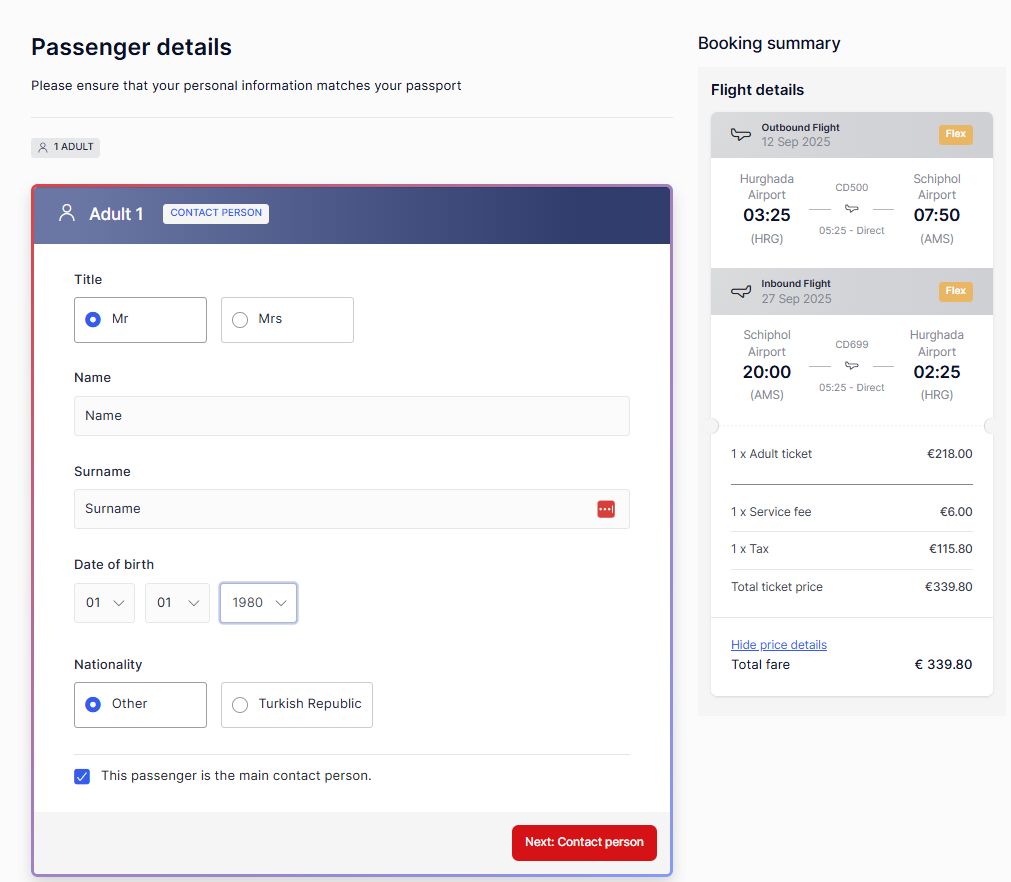Viewport: 1011px width, 882px height.
Task: Open the birth year 1980 dropdown
Action: 258,603
